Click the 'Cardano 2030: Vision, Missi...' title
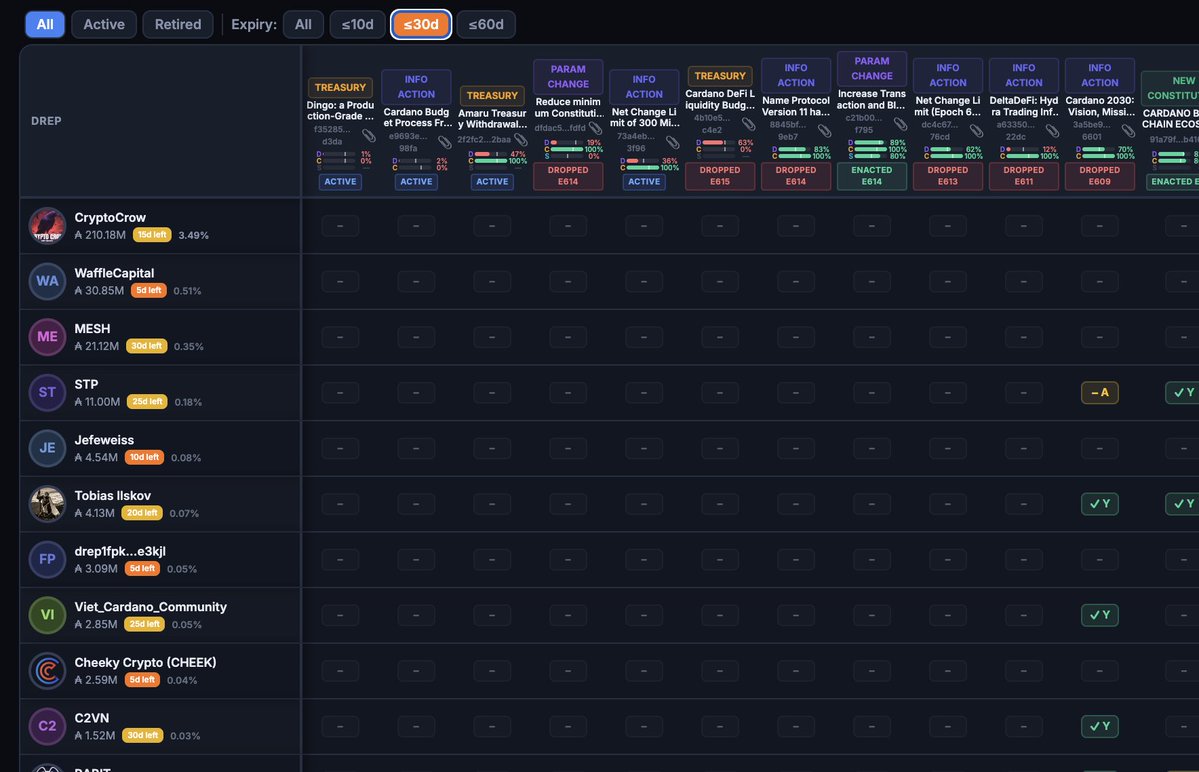The width and height of the screenshot is (1199, 772). [1100, 106]
